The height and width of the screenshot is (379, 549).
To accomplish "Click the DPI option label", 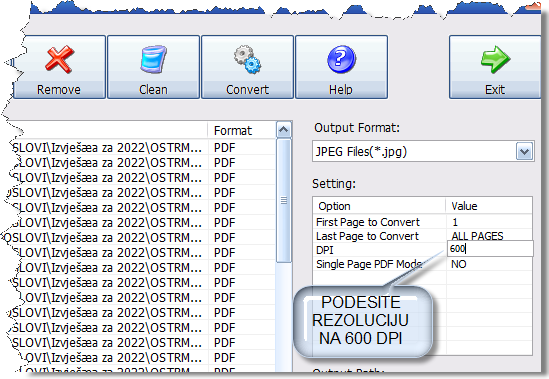I will [x=325, y=250].
